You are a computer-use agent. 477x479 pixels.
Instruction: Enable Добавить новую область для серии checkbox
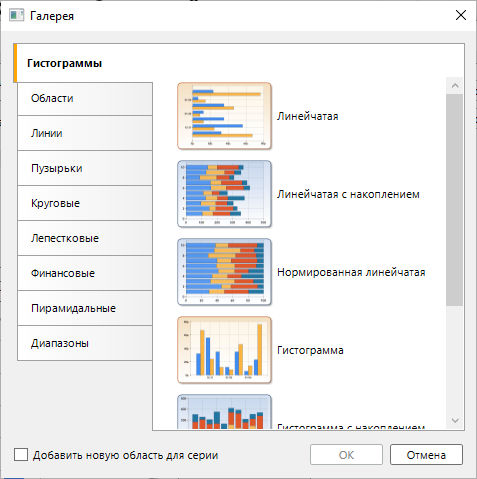click(x=21, y=455)
